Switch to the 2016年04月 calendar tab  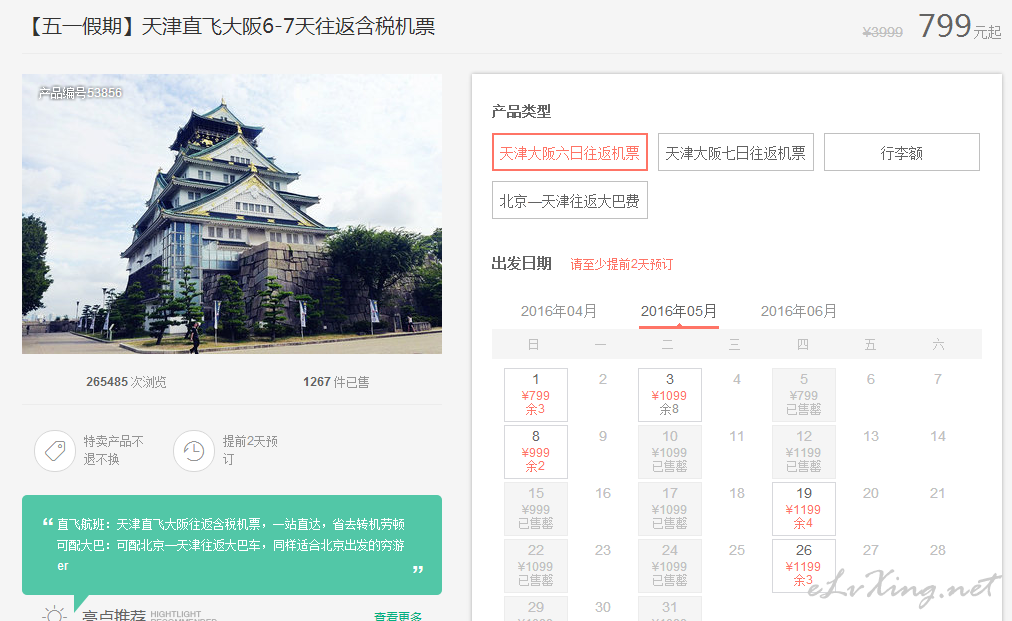coord(558,311)
